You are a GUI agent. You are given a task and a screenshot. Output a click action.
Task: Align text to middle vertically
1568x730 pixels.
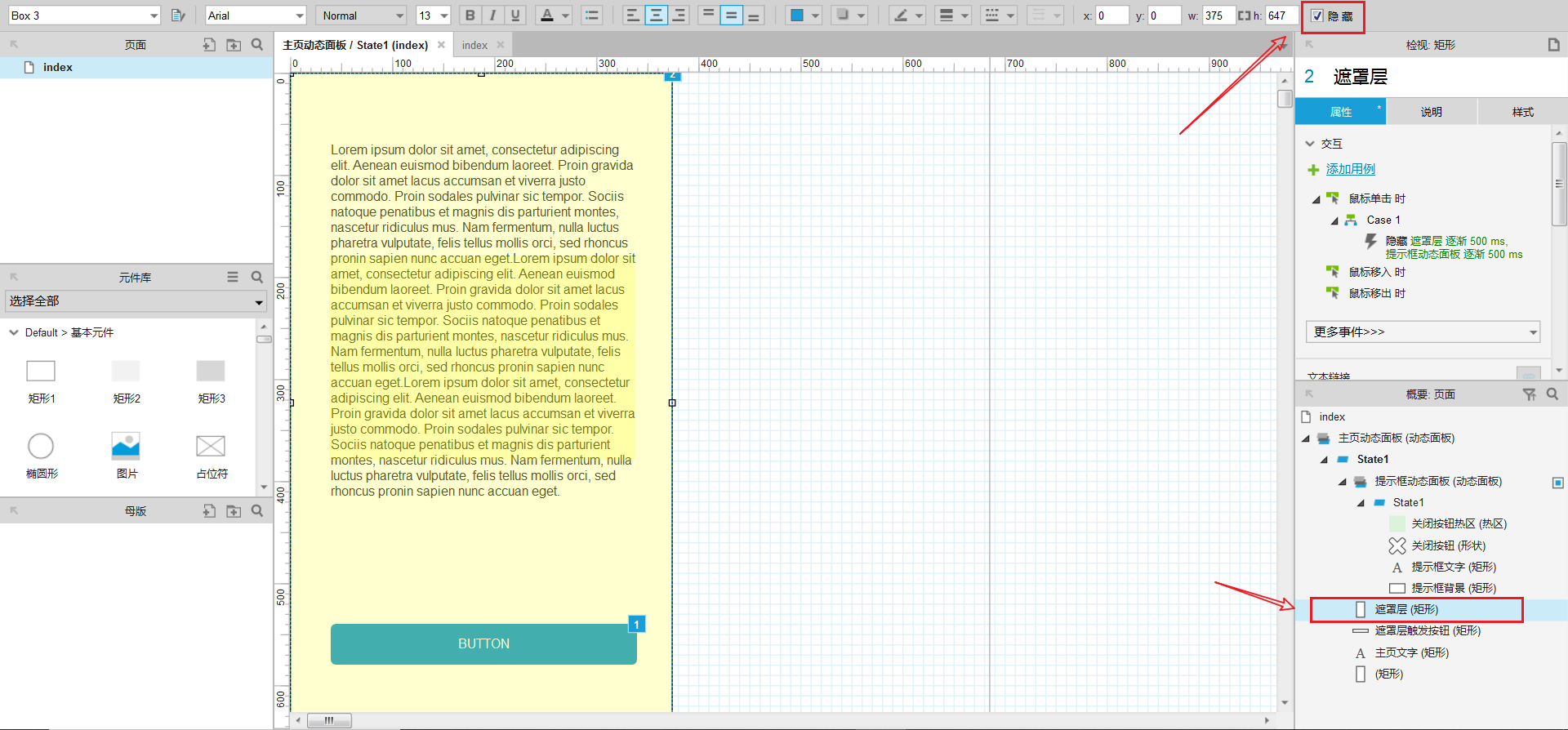[x=732, y=16]
